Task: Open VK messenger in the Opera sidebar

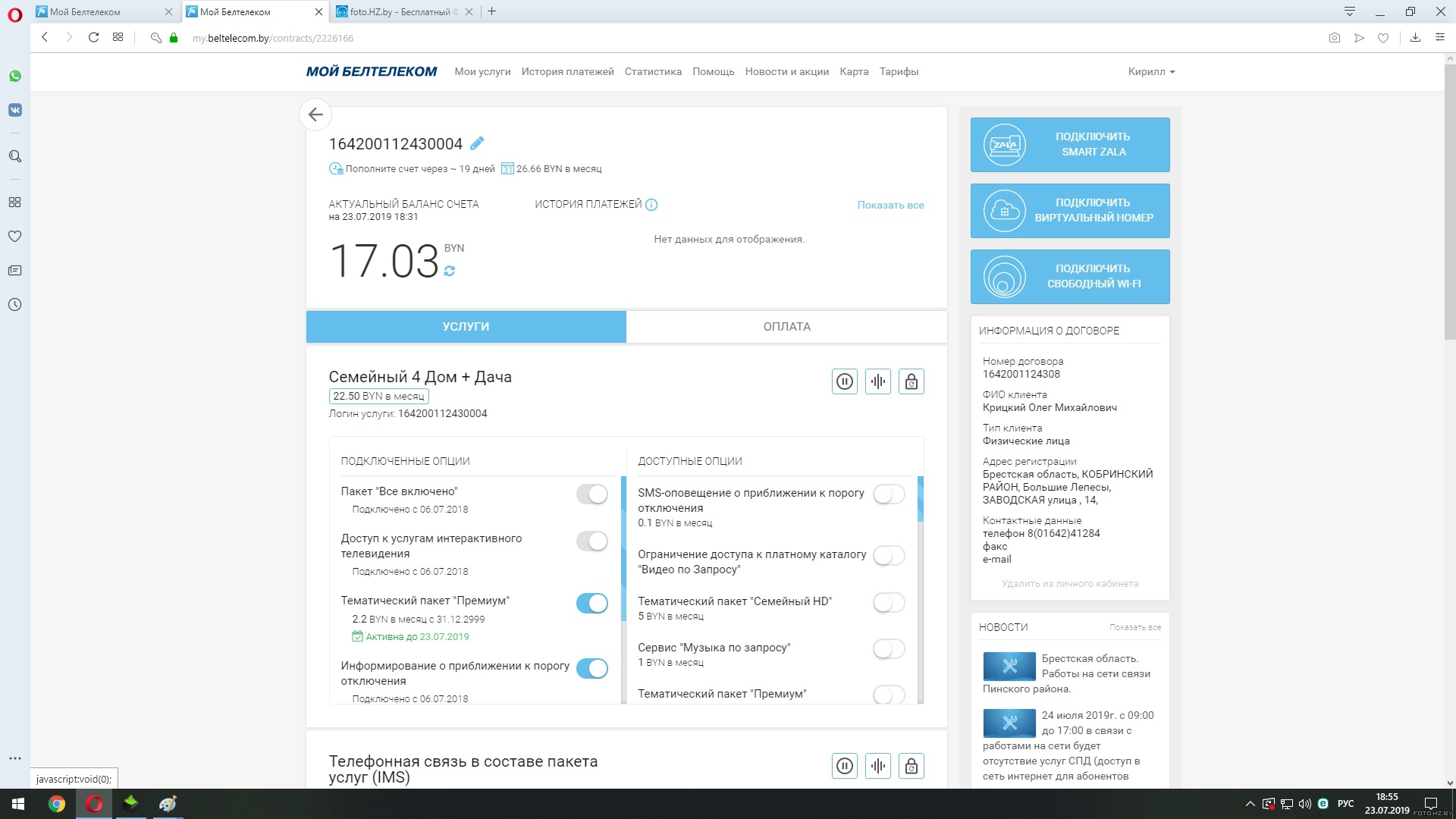Action: click(x=15, y=110)
